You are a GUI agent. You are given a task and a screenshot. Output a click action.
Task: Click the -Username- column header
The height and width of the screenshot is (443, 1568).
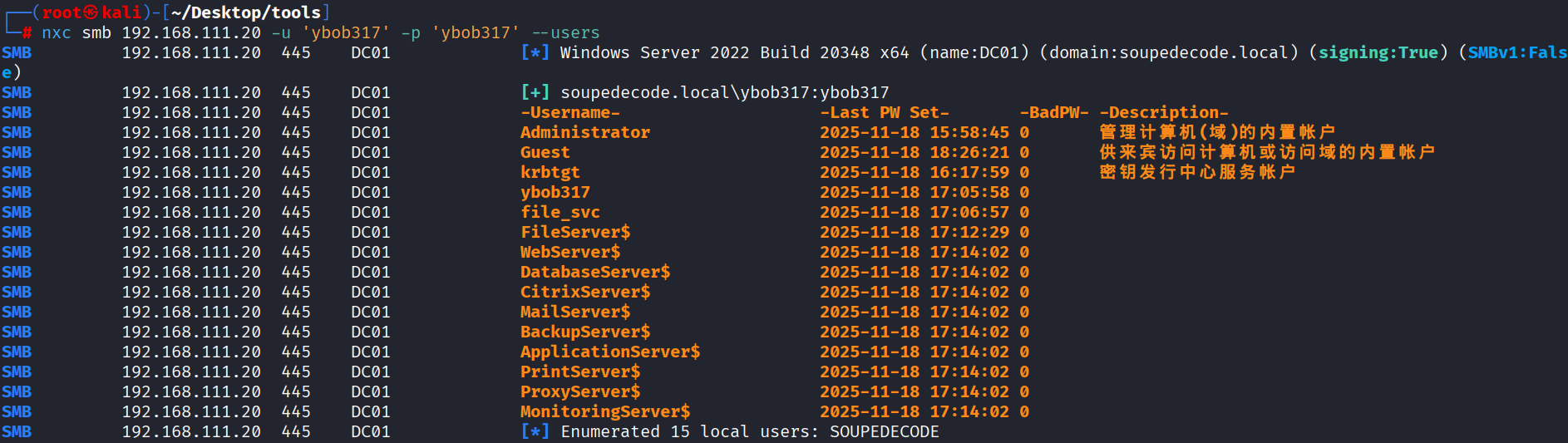click(x=570, y=112)
